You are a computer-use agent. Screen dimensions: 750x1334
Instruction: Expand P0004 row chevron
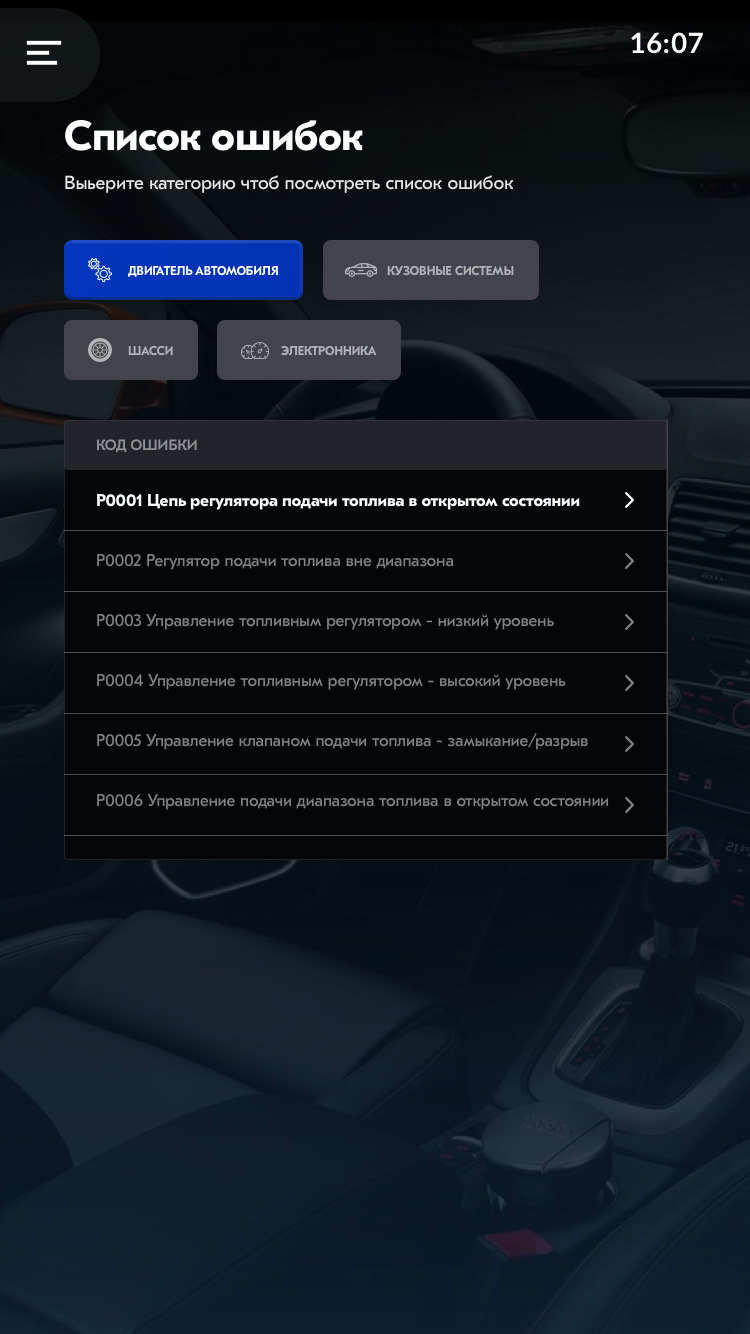click(x=629, y=683)
